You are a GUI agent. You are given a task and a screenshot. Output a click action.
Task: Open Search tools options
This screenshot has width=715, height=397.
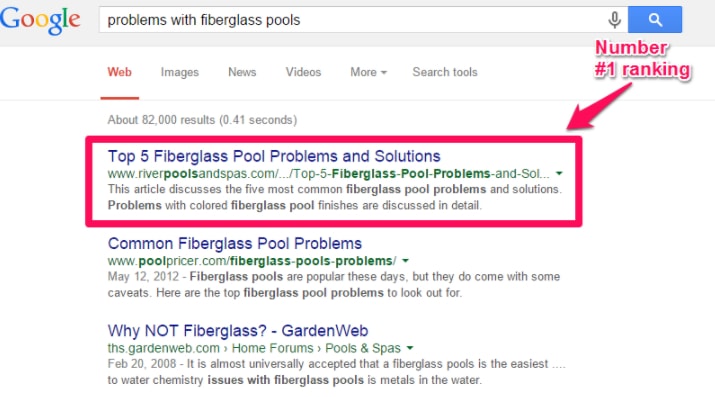445,72
